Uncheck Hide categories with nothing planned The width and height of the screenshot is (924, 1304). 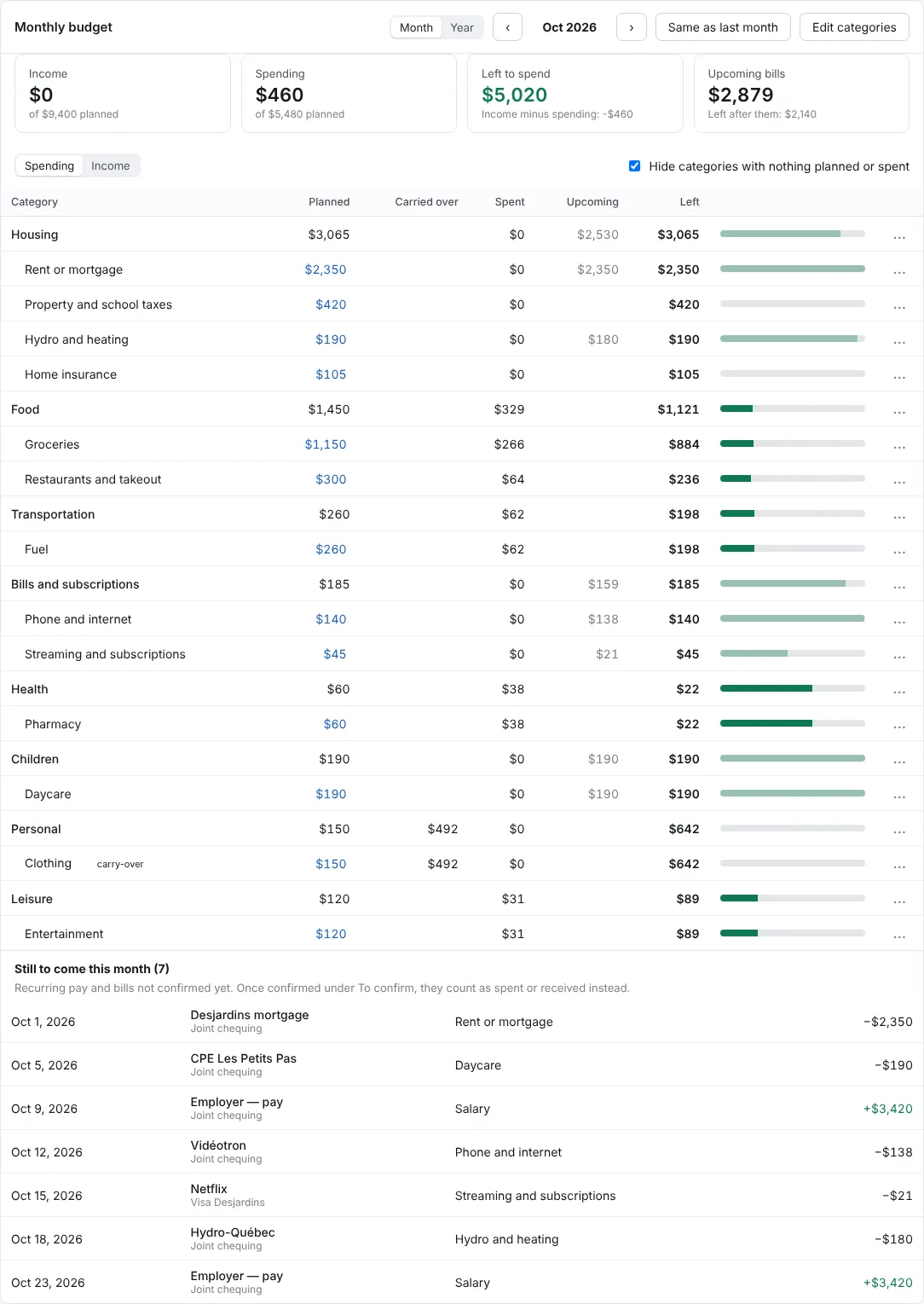634,166
